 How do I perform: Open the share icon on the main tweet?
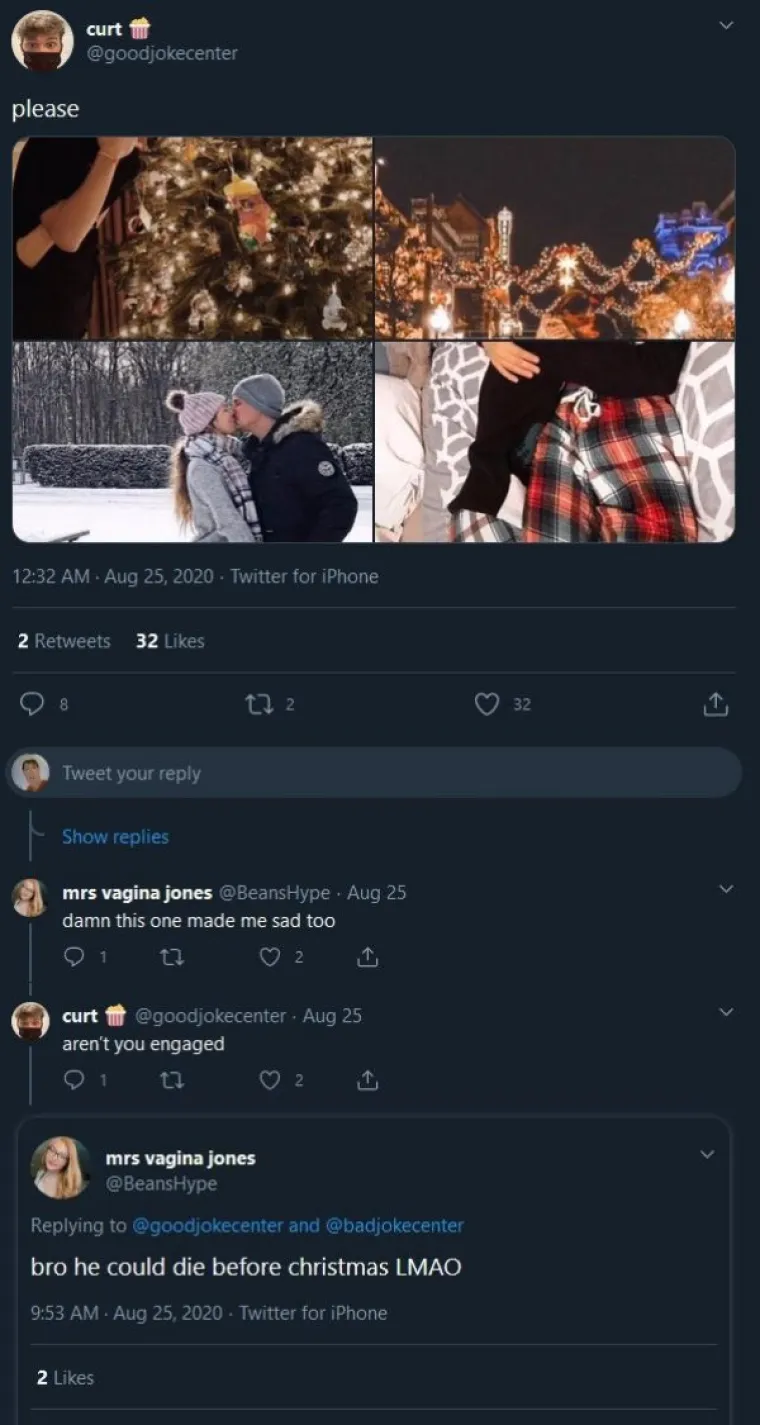[715, 704]
